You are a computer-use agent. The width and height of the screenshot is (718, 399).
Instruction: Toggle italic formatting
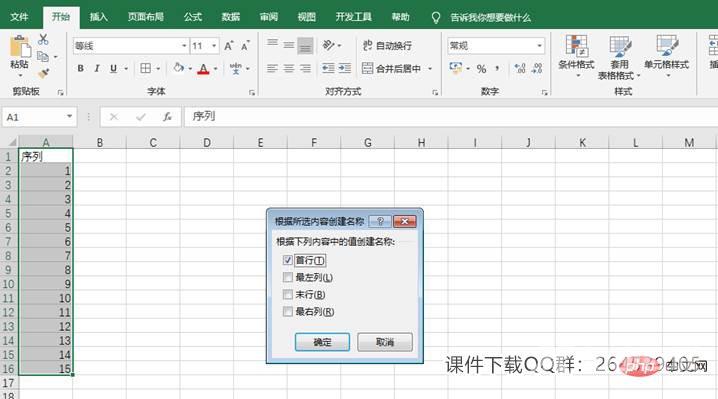click(97, 69)
